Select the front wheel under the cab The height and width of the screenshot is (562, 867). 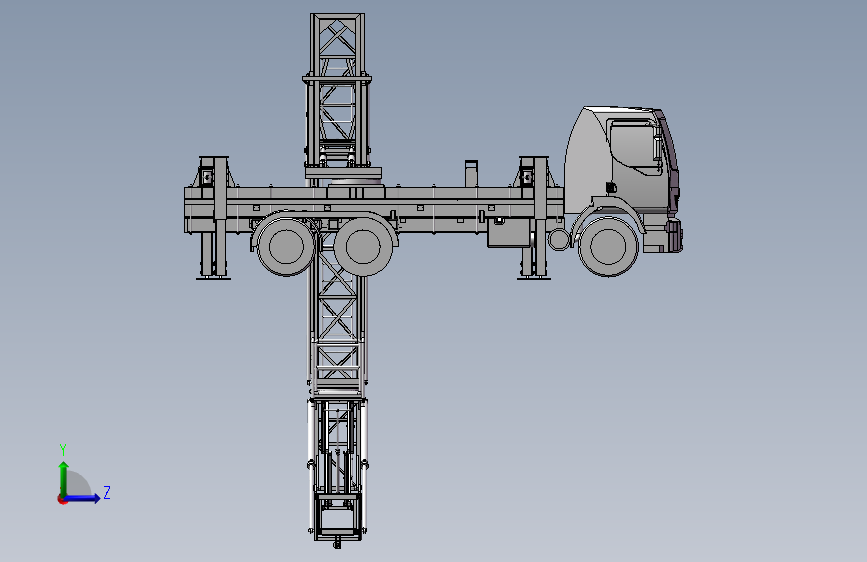[608, 247]
